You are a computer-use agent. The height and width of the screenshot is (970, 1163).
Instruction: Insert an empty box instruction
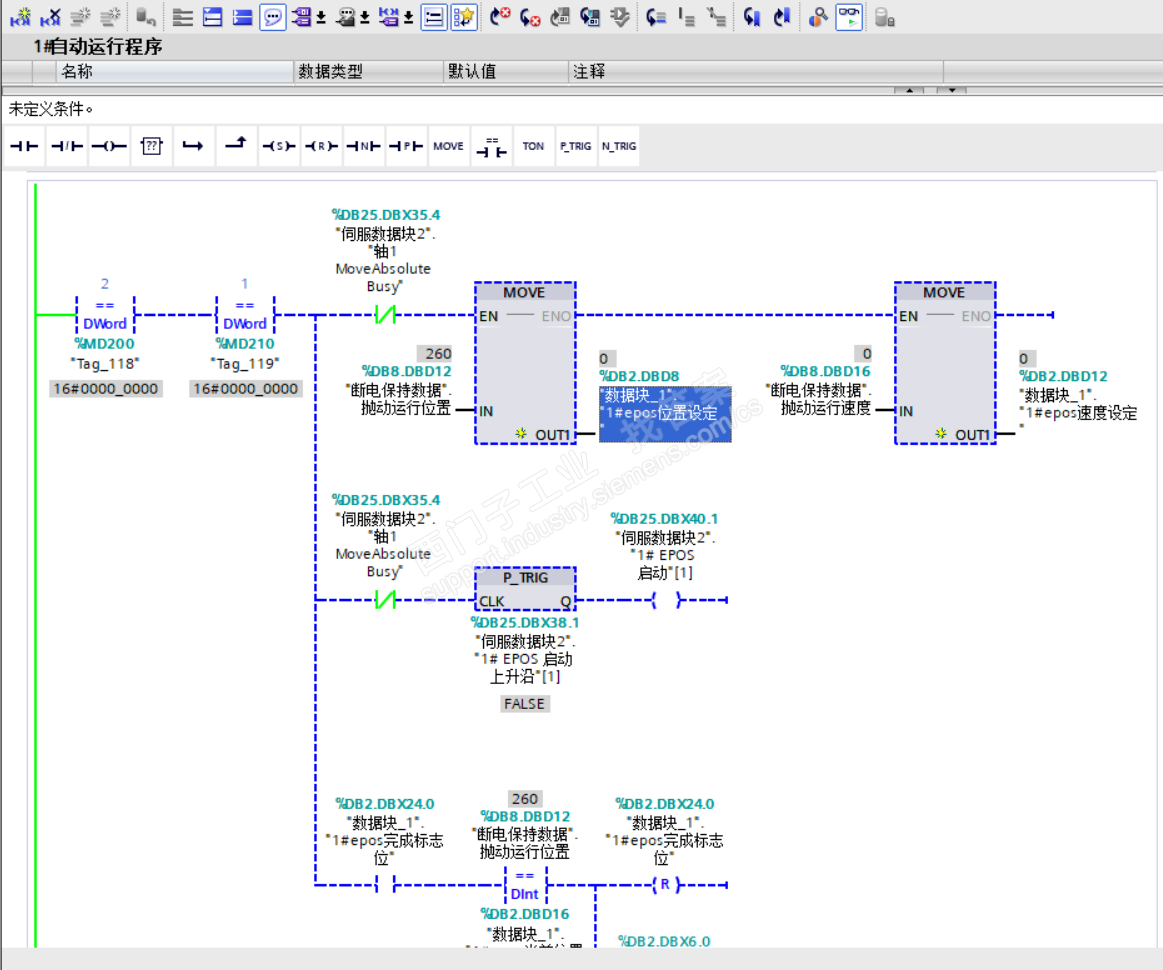point(151,146)
